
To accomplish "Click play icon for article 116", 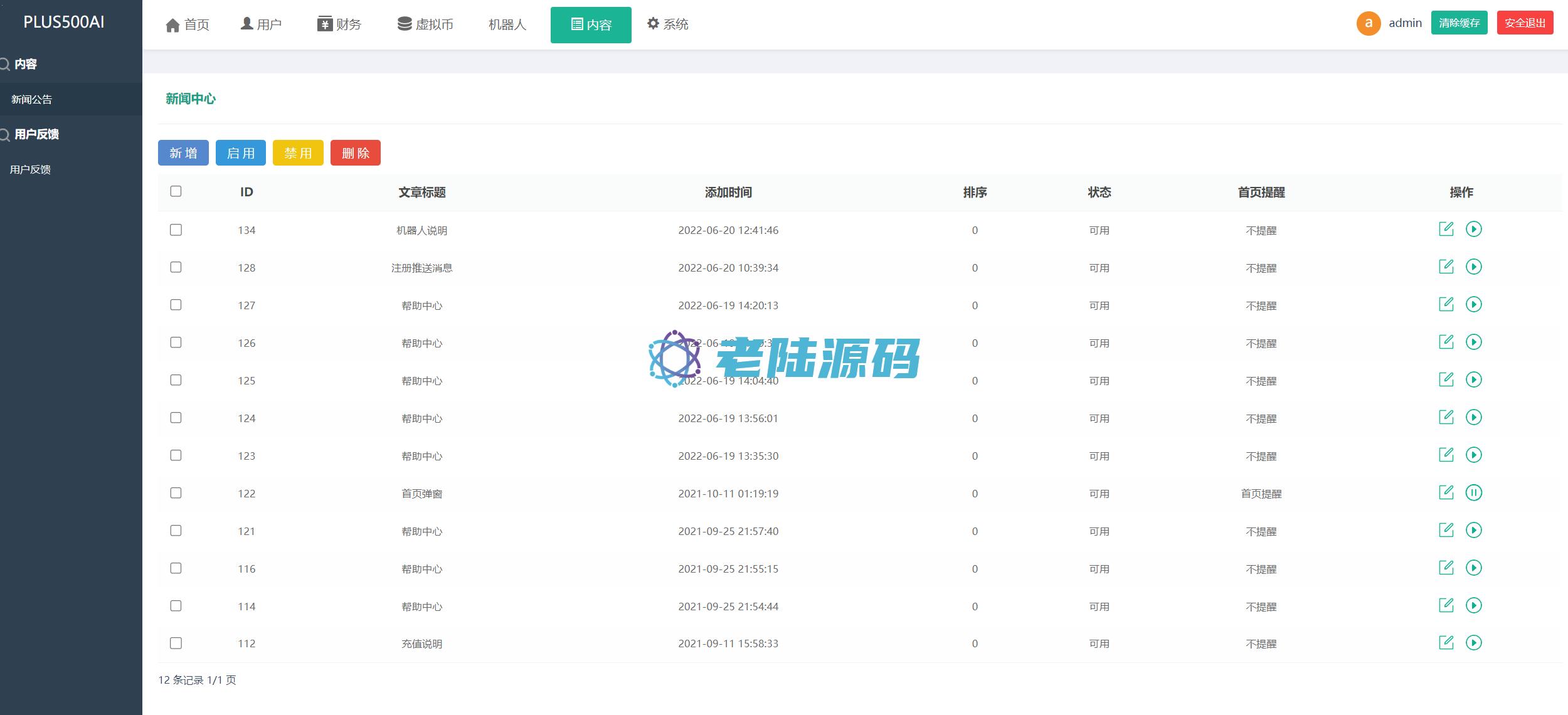I will (x=1473, y=568).
